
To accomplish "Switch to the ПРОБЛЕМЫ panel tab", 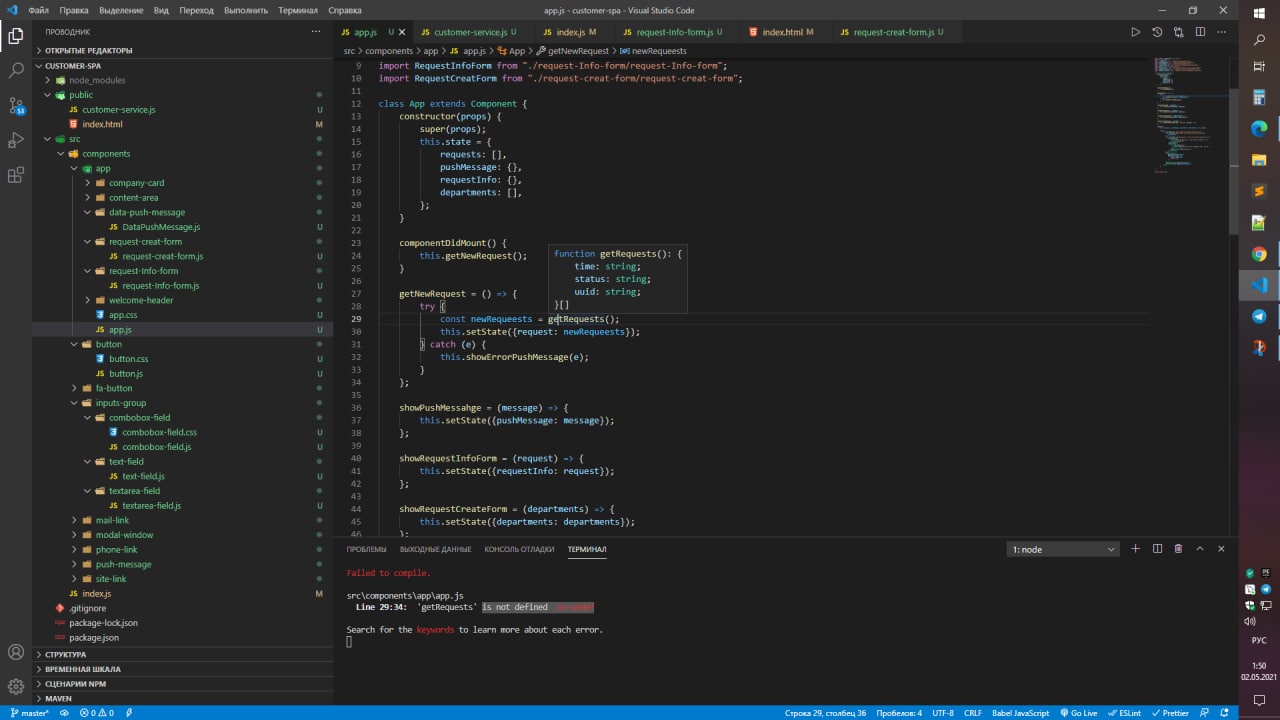I will click(x=366, y=549).
